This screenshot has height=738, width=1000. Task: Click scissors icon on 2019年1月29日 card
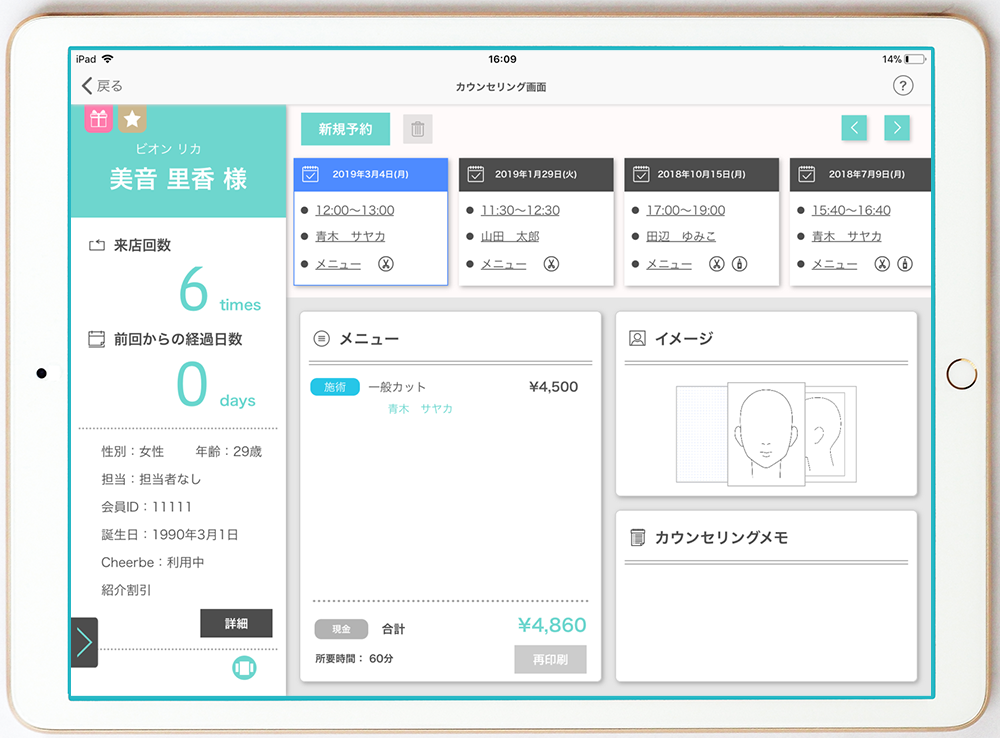point(551,265)
